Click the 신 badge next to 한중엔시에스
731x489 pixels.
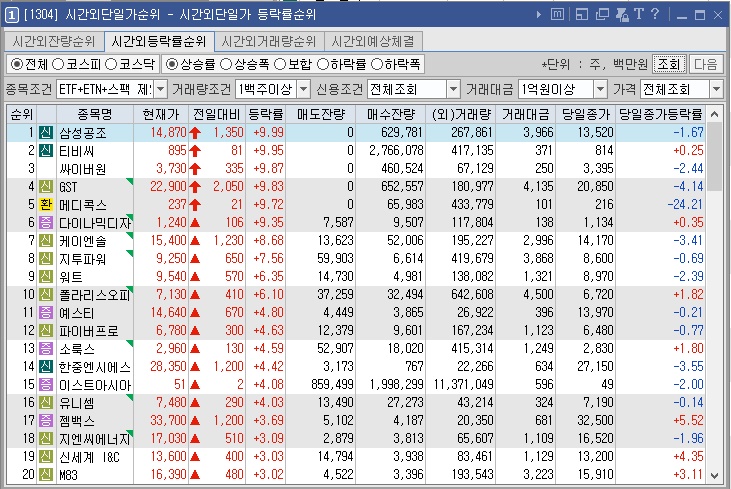pyautogui.click(x=46, y=366)
